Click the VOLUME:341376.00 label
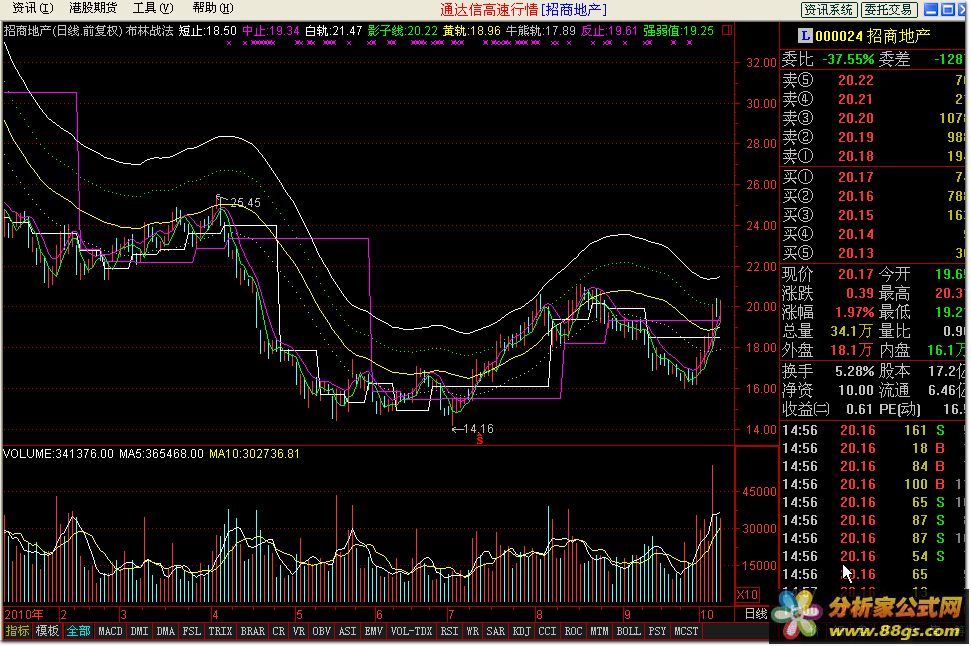 [58, 453]
